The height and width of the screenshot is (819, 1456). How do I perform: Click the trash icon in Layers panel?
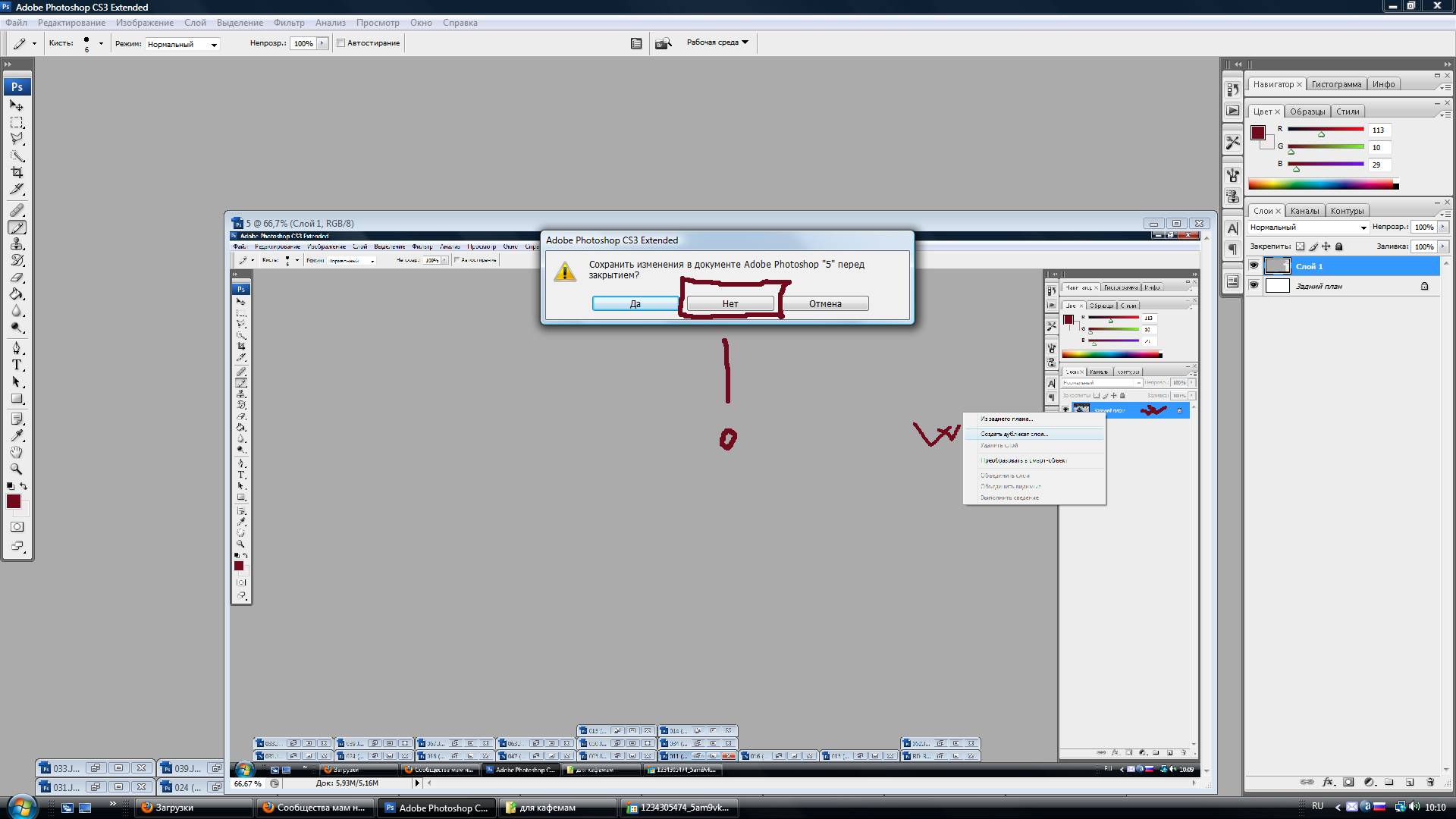pos(1430,782)
